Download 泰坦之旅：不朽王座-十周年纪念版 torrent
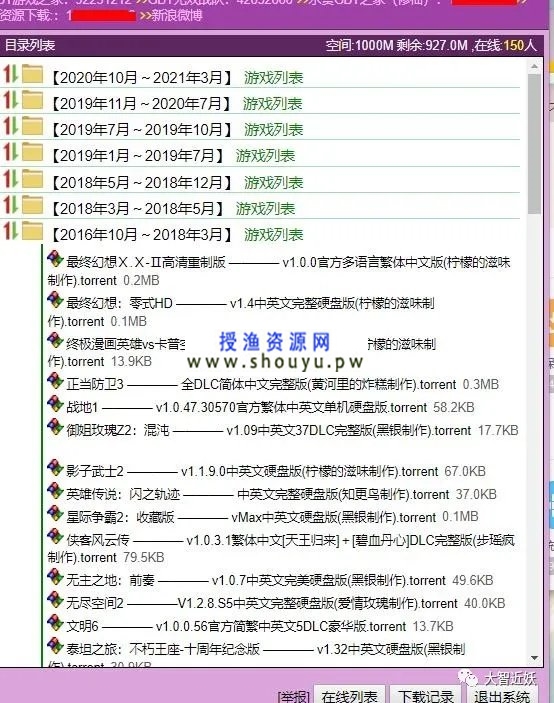The image size is (554, 703). point(256,655)
